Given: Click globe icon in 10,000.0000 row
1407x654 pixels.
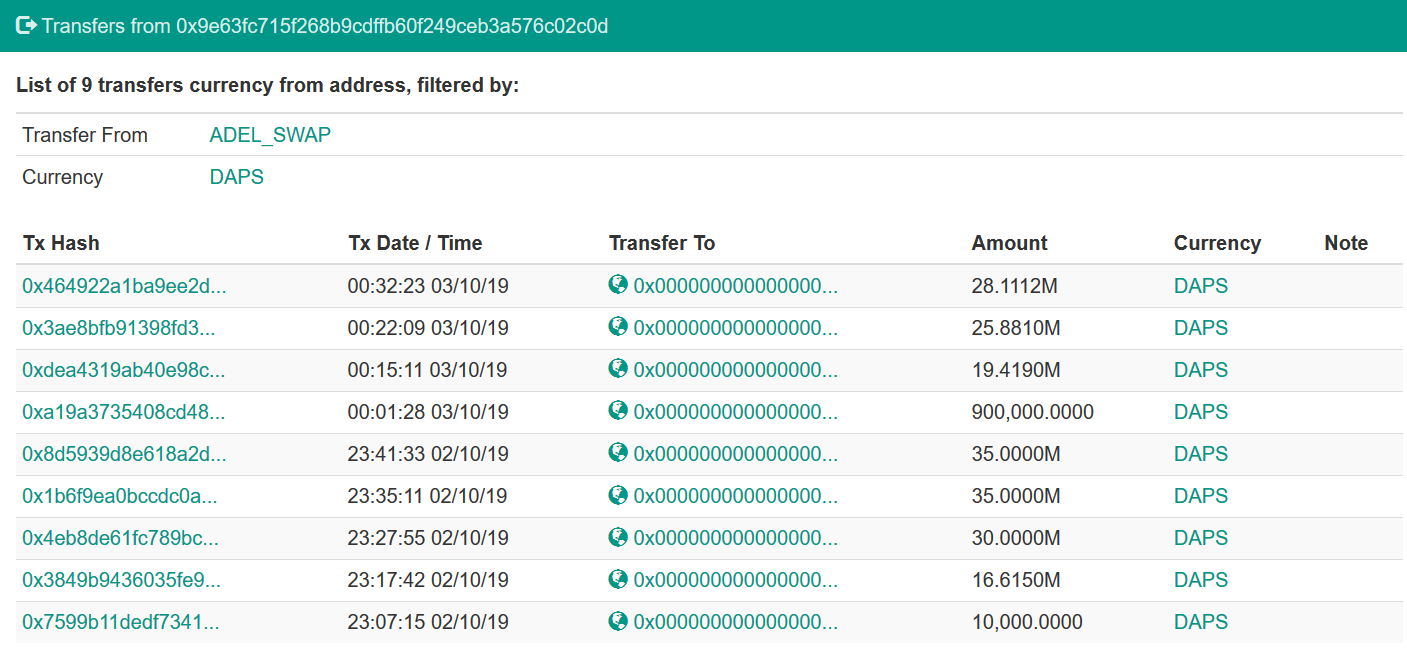Looking at the screenshot, I should (x=618, y=621).
